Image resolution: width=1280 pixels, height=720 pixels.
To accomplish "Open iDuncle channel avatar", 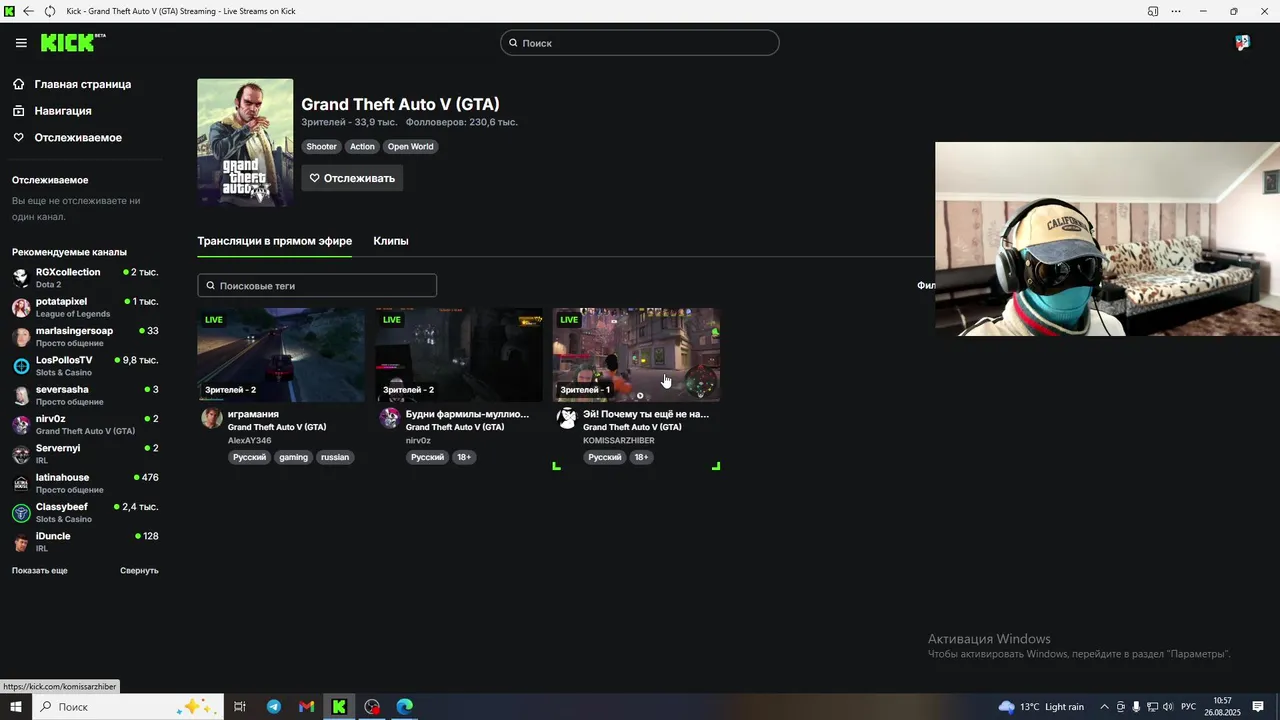I will [21, 542].
